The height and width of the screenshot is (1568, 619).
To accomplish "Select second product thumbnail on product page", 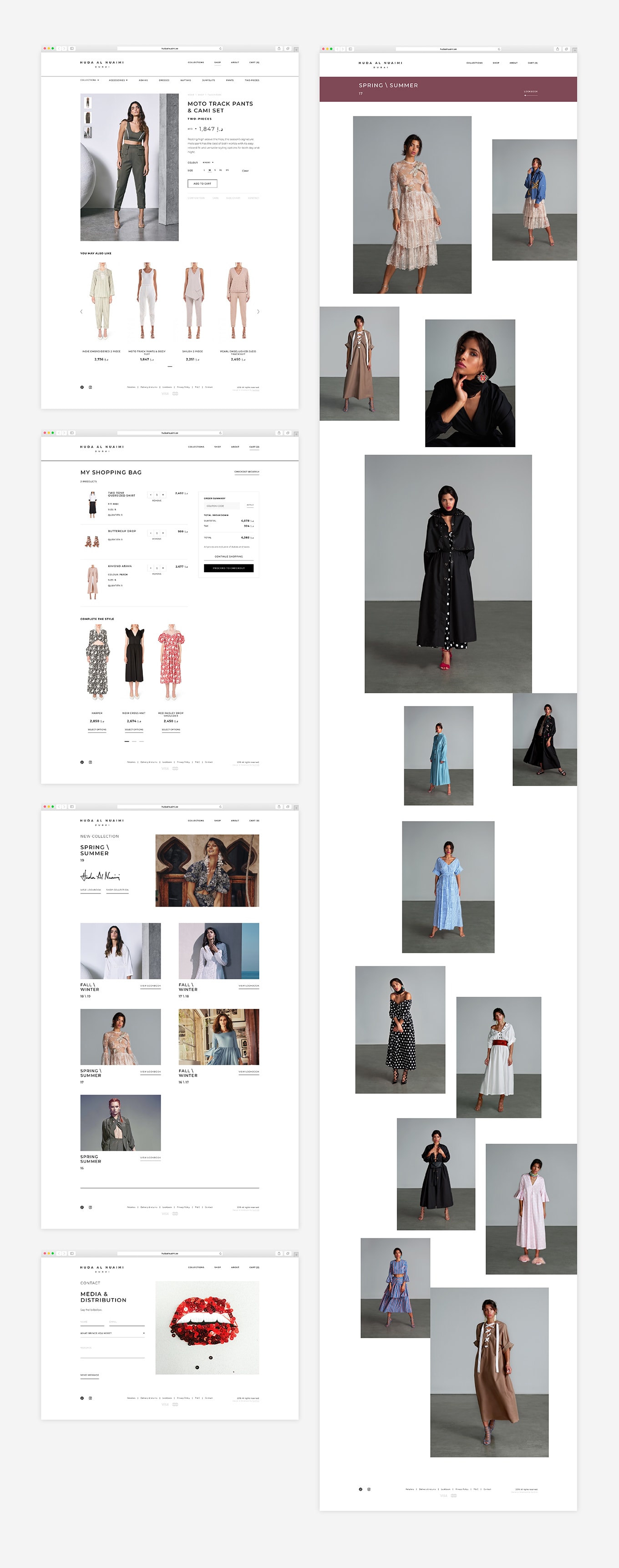I will [x=88, y=117].
